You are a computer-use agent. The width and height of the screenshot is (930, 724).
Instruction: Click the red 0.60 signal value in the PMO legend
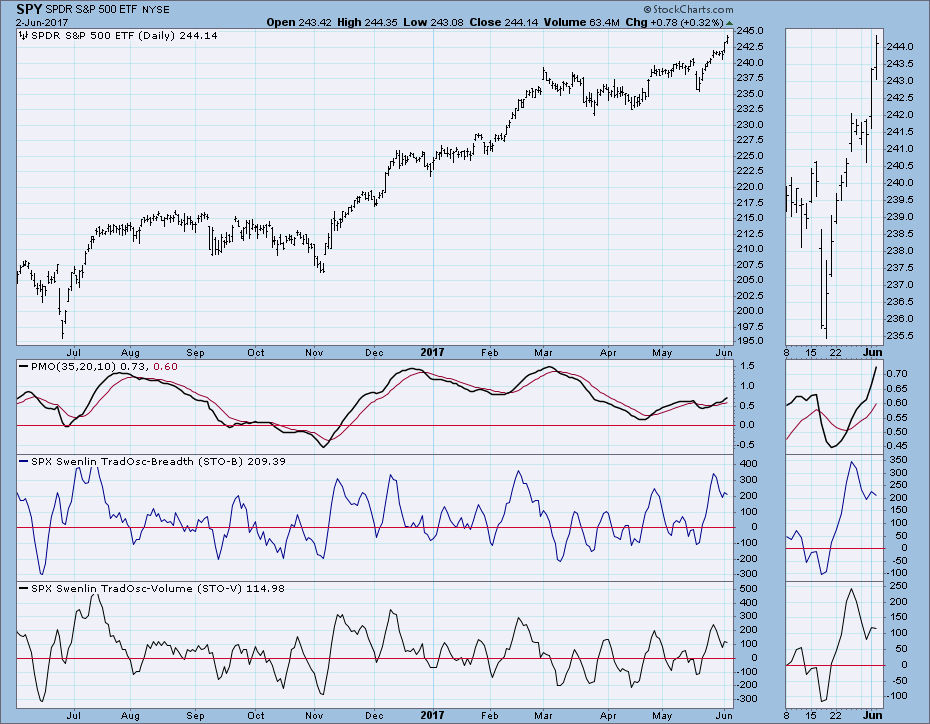[x=165, y=366]
